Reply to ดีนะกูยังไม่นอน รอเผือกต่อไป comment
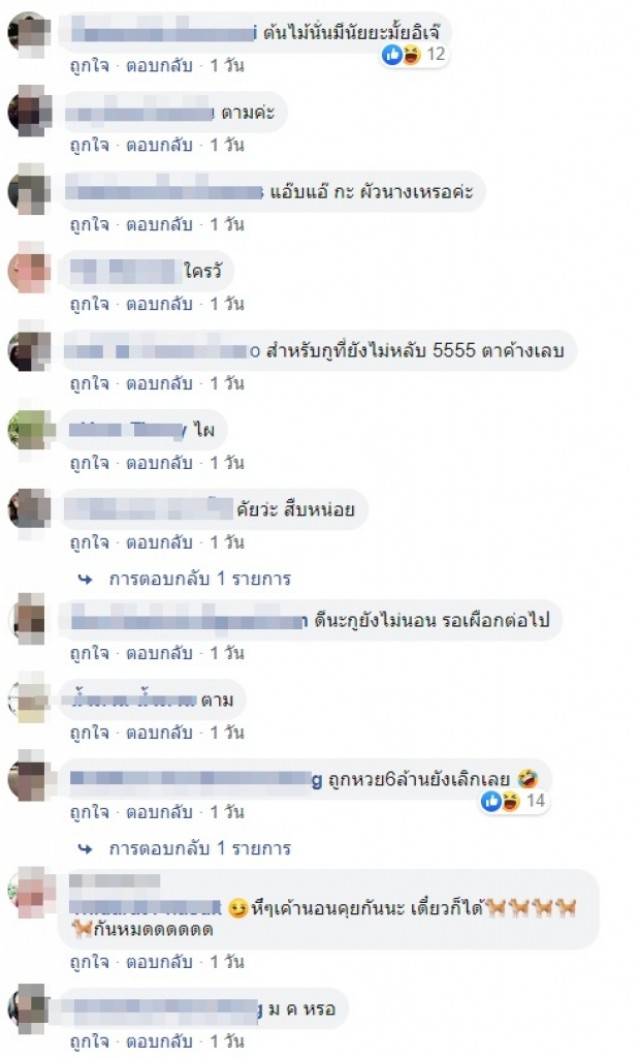This screenshot has width=640, height=1058. tap(159, 654)
